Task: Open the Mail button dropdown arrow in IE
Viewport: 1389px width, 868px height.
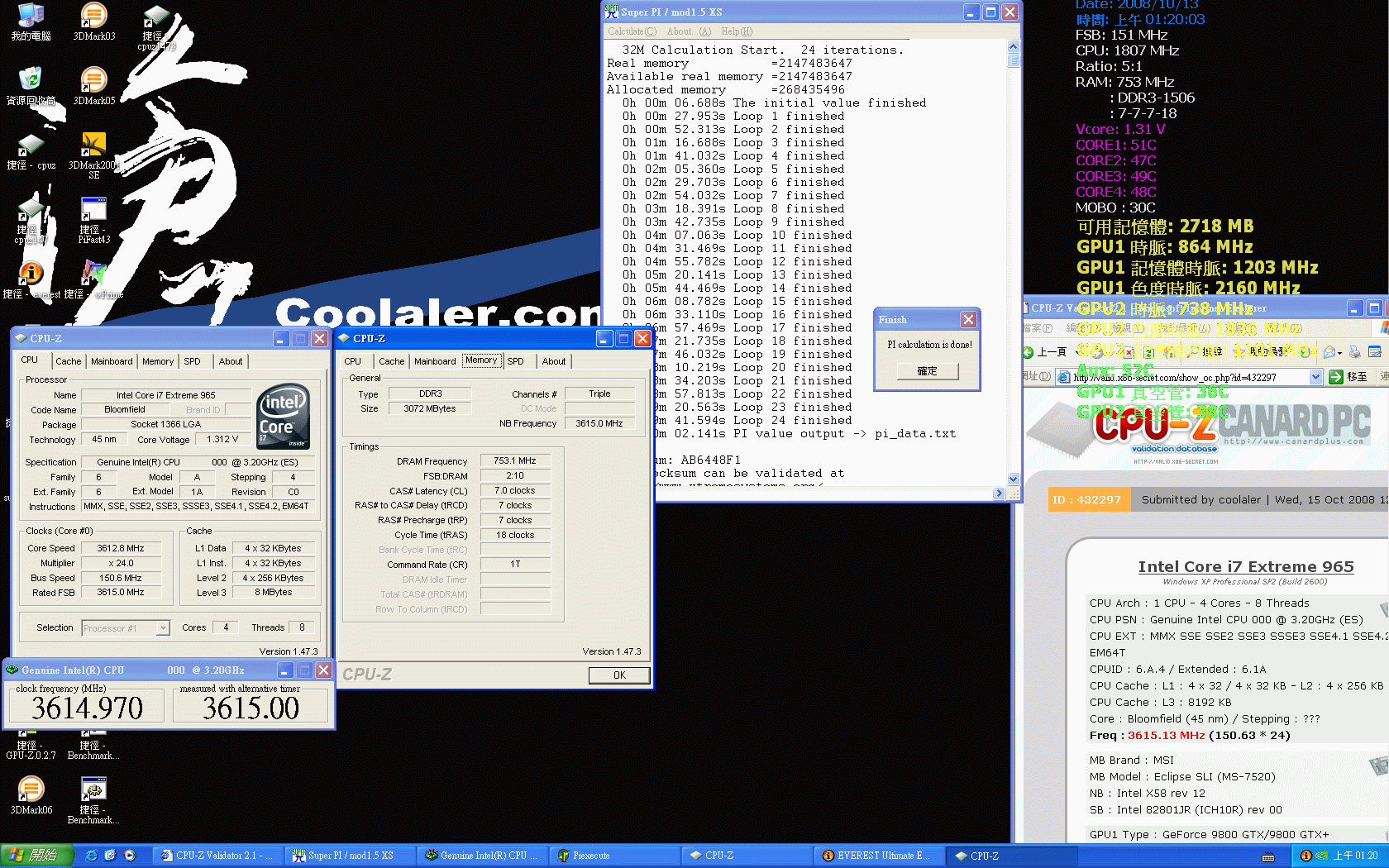Action: tap(1341, 352)
